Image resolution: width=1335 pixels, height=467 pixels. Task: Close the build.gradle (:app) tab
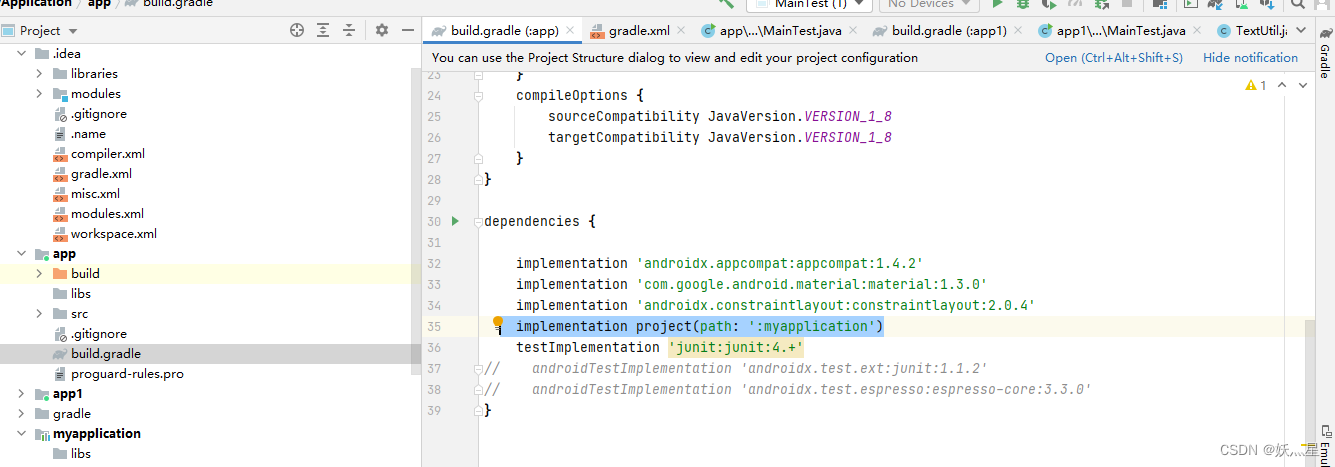tap(569, 31)
